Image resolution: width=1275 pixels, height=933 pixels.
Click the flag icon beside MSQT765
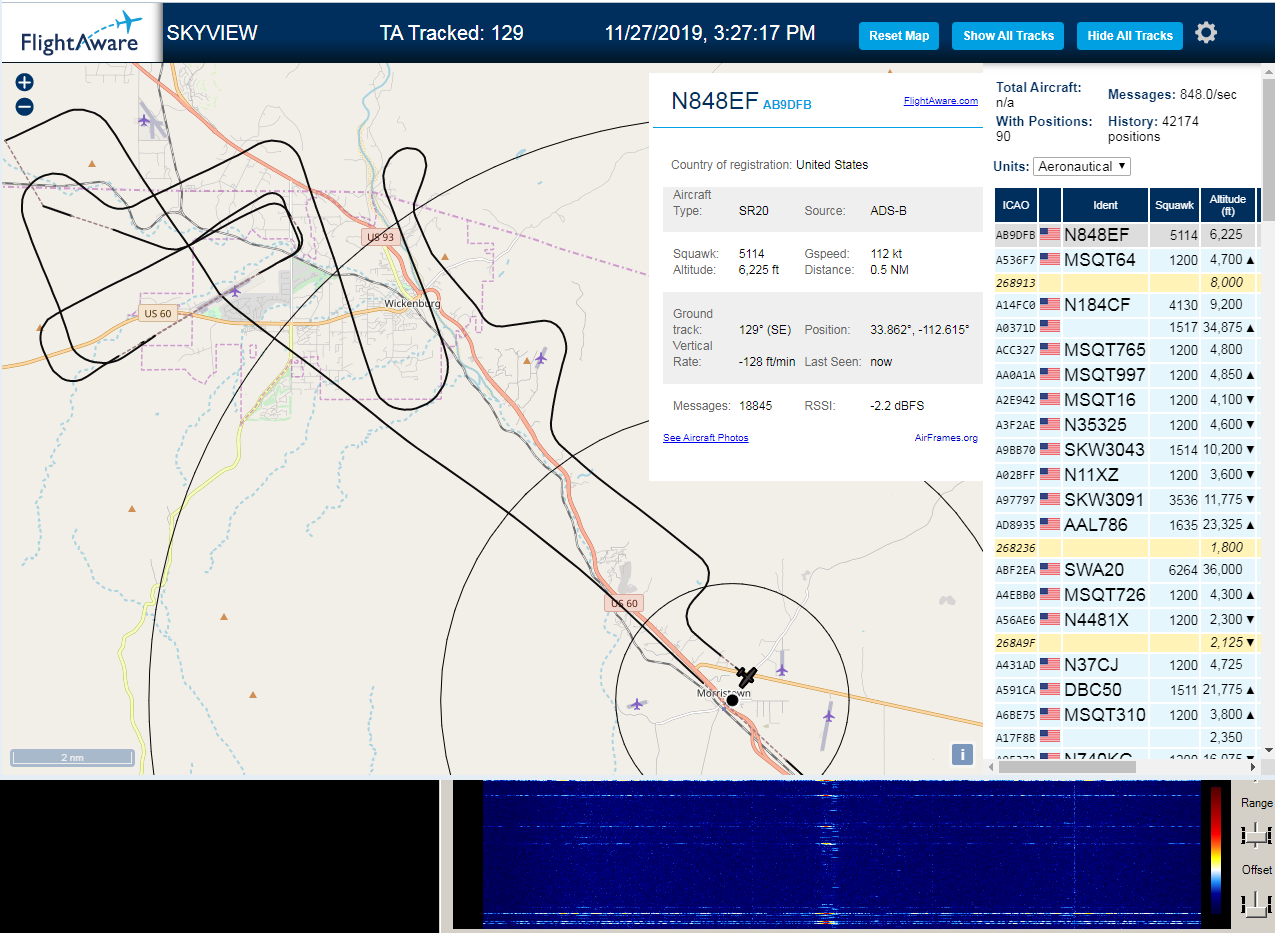tap(1050, 350)
